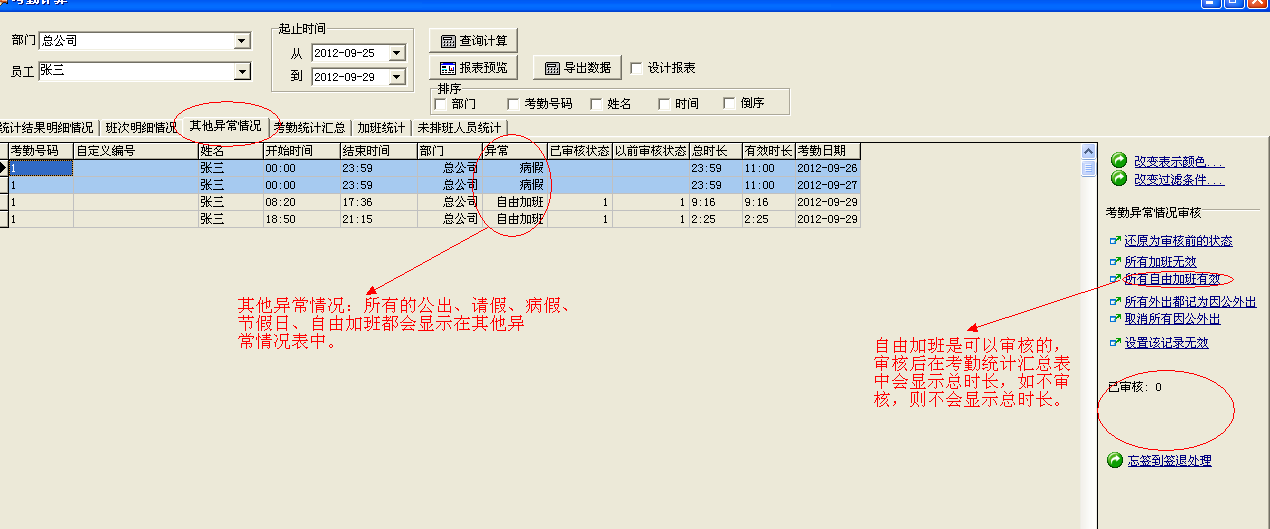1270x529 pixels.
Task: Click the icon beside 设置该记录无效
Action: (x=1116, y=342)
